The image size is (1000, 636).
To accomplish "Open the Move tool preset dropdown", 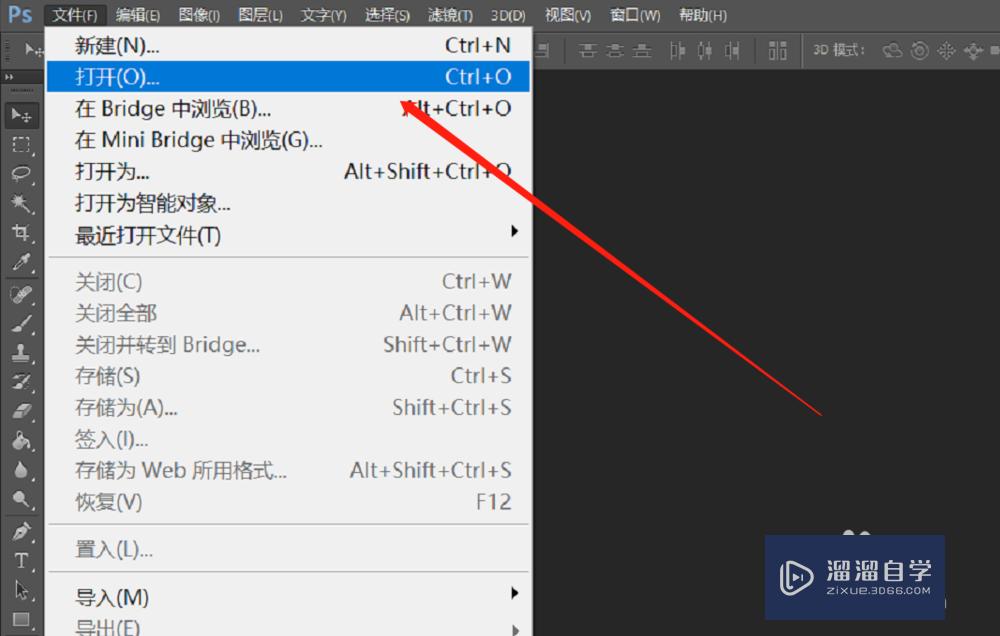I will pos(33,50).
